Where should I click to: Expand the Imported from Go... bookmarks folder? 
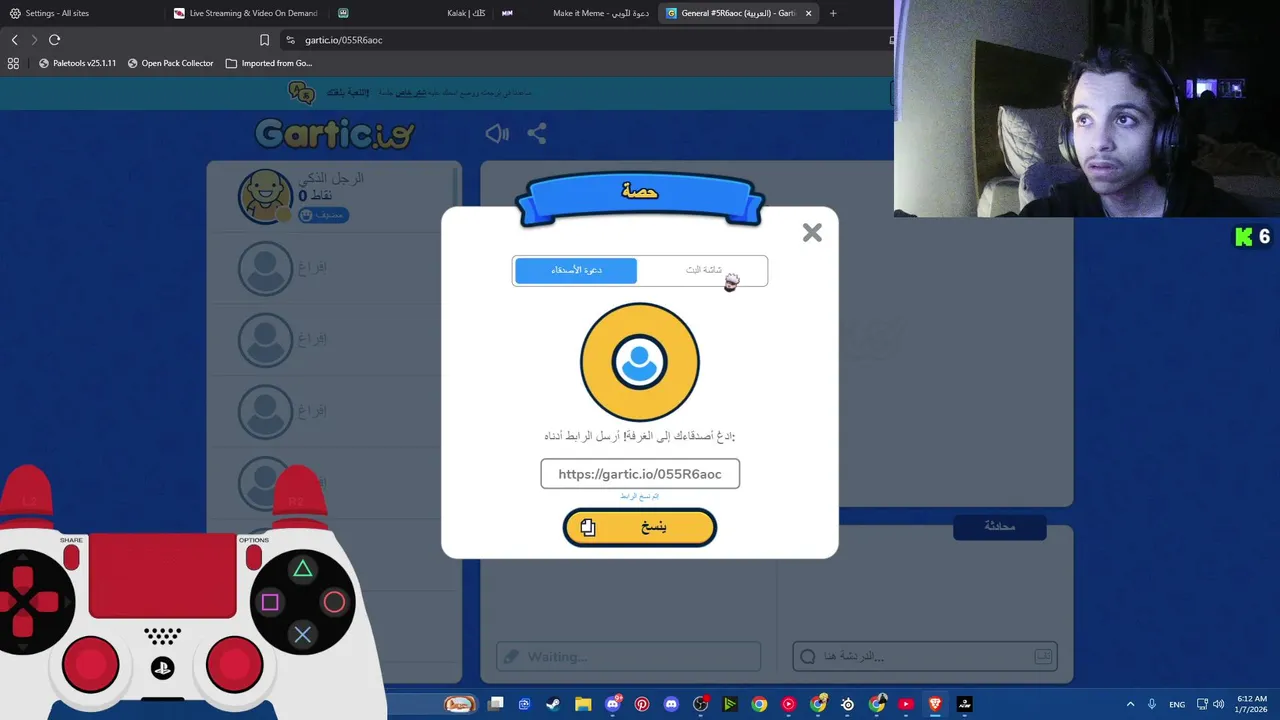pos(269,63)
